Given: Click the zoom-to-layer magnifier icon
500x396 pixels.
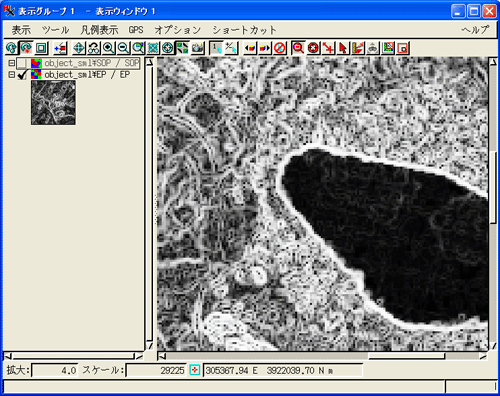Looking at the screenshot, I should click(138, 48).
